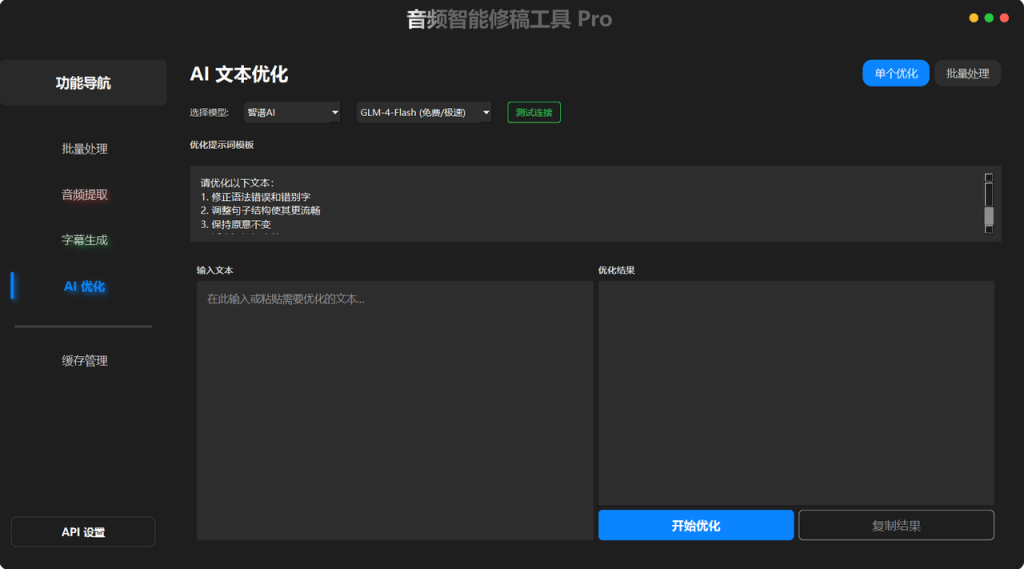Click the line 调整句子结构使其更流畅
Image resolution: width=1024 pixels, height=569 pixels.
(260, 210)
